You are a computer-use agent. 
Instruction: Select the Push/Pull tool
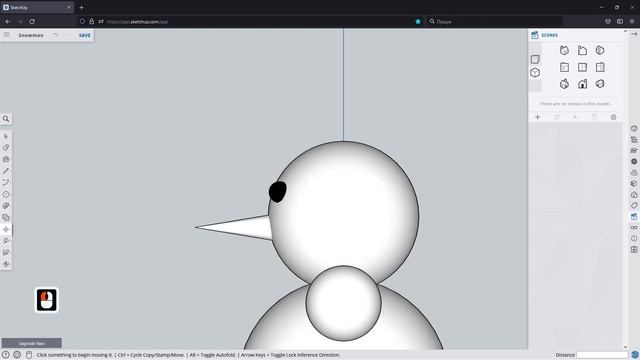6,206
